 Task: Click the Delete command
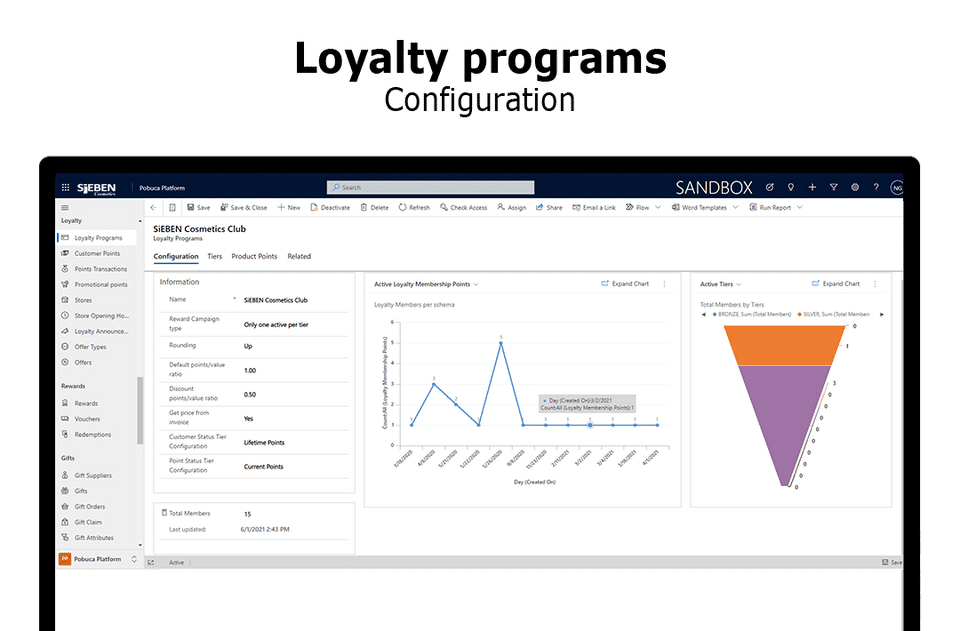(x=374, y=207)
